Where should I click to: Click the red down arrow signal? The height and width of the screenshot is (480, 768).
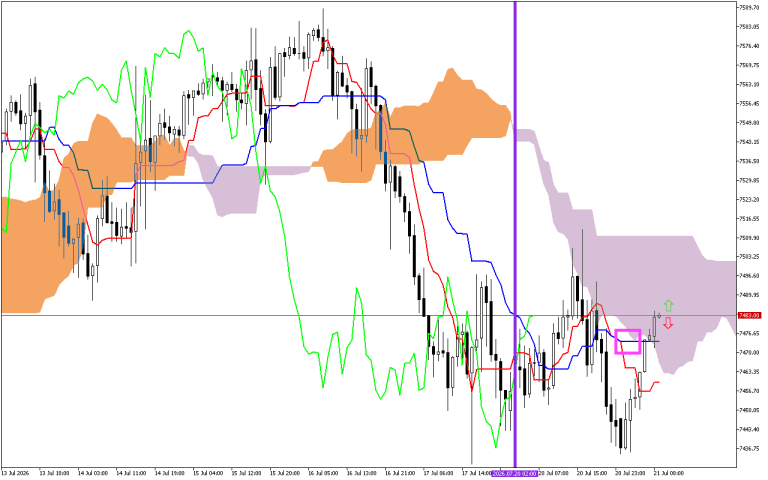point(668,323)
